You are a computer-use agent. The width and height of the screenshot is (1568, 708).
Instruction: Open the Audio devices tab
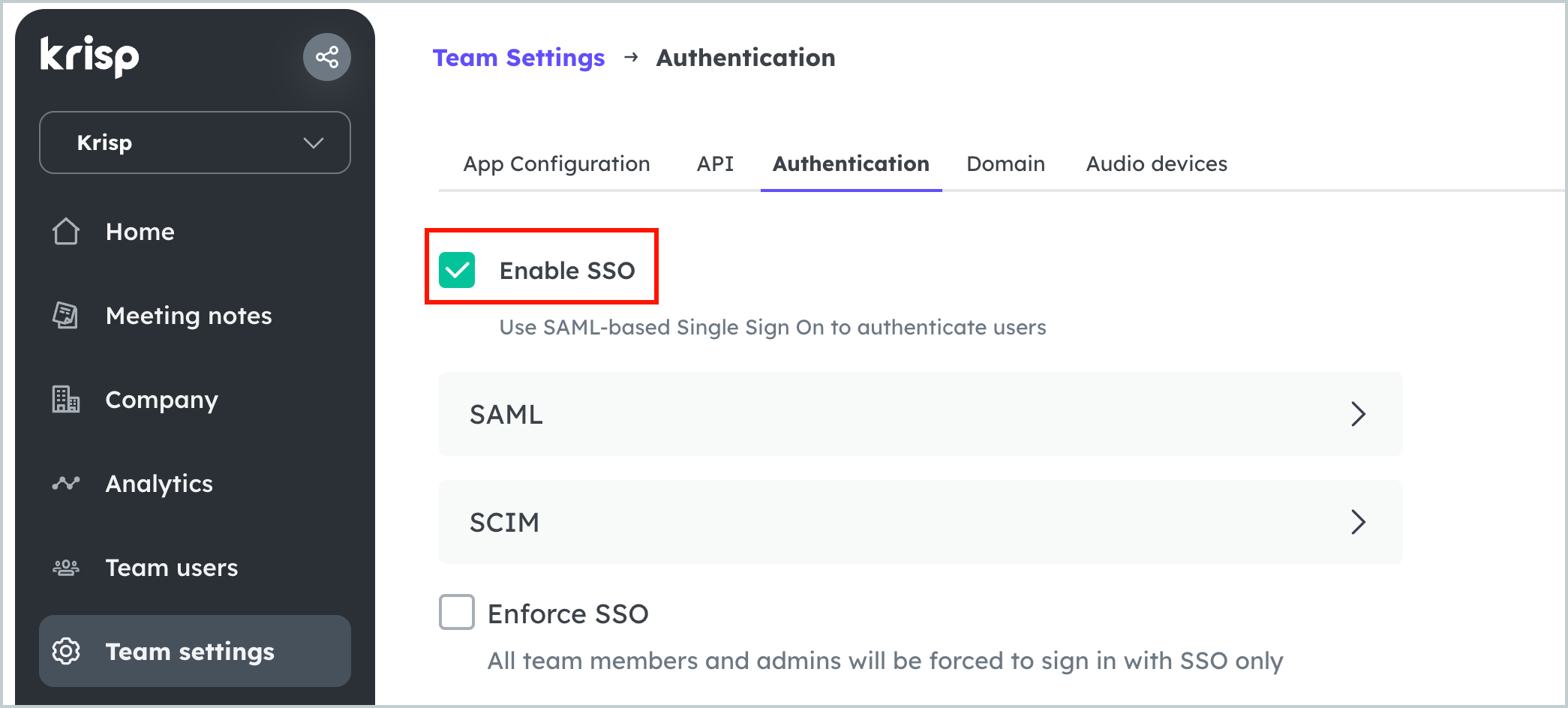pyautogui.click(x=1156, y=163)
